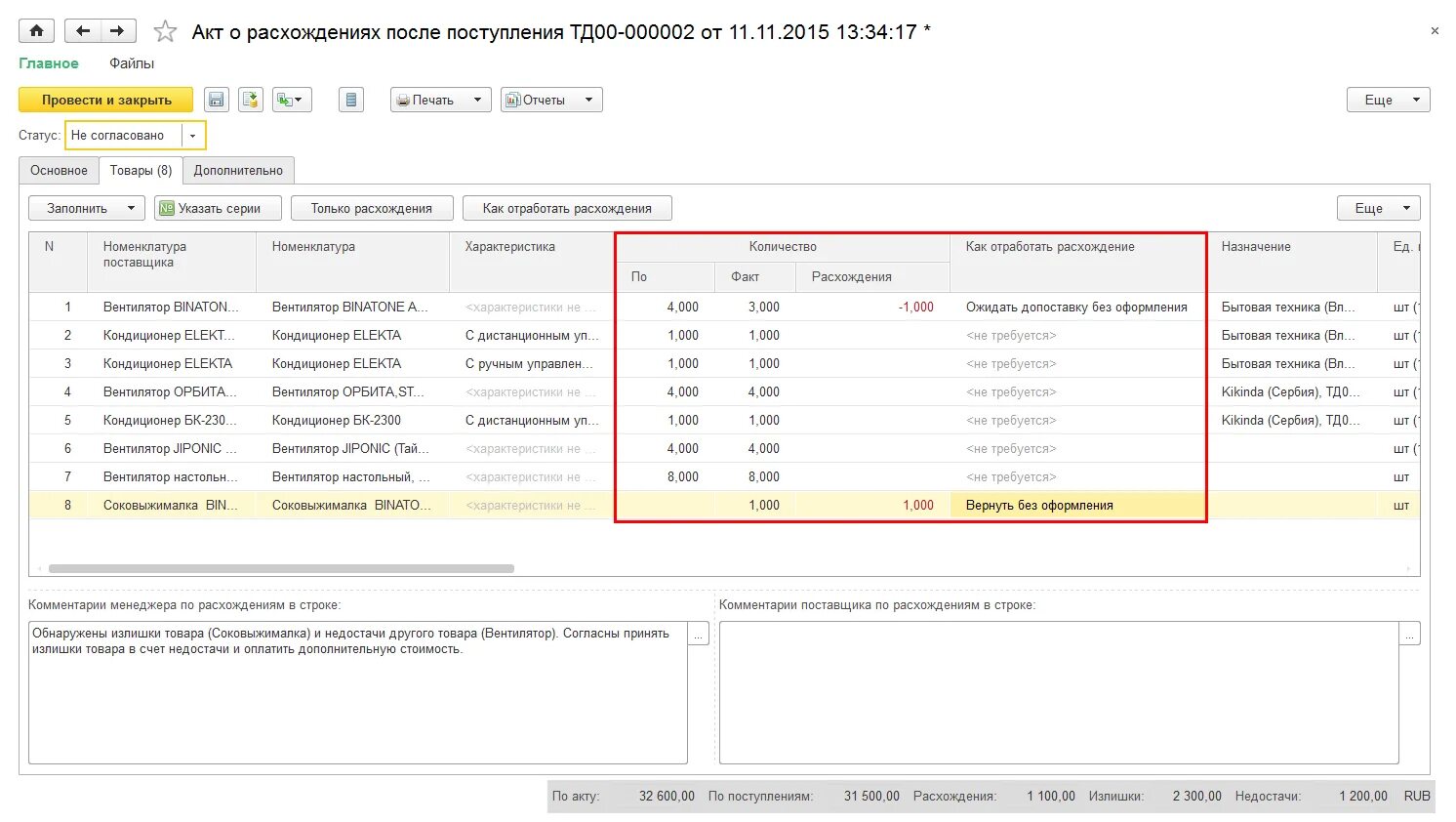Select row 2 Кондиционер ELEKT supplier item
This screenshot has height=822, width=1456.
[x=170, y=335]
